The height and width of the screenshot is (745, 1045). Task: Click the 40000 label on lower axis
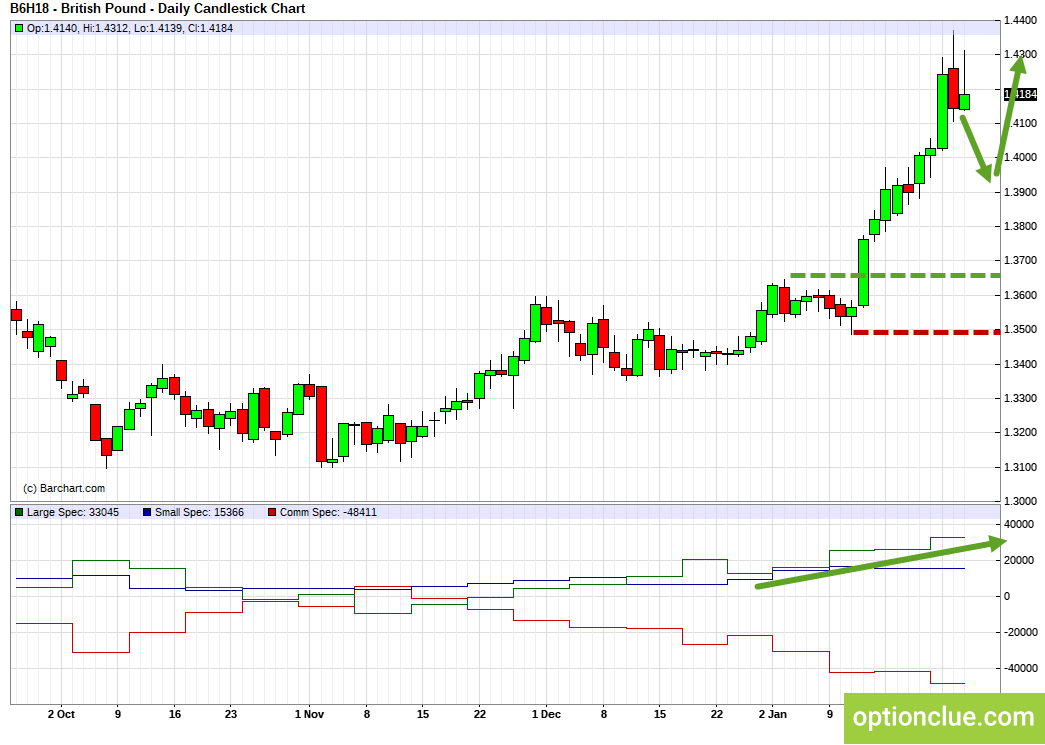[1020, 525]
